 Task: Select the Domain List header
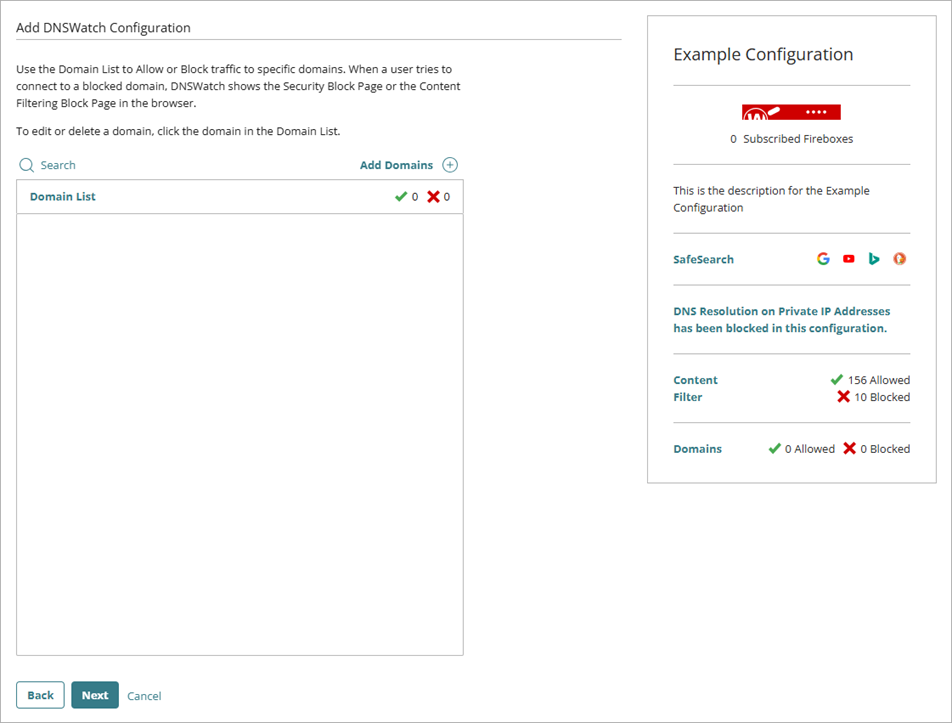[x=63, y=196]
